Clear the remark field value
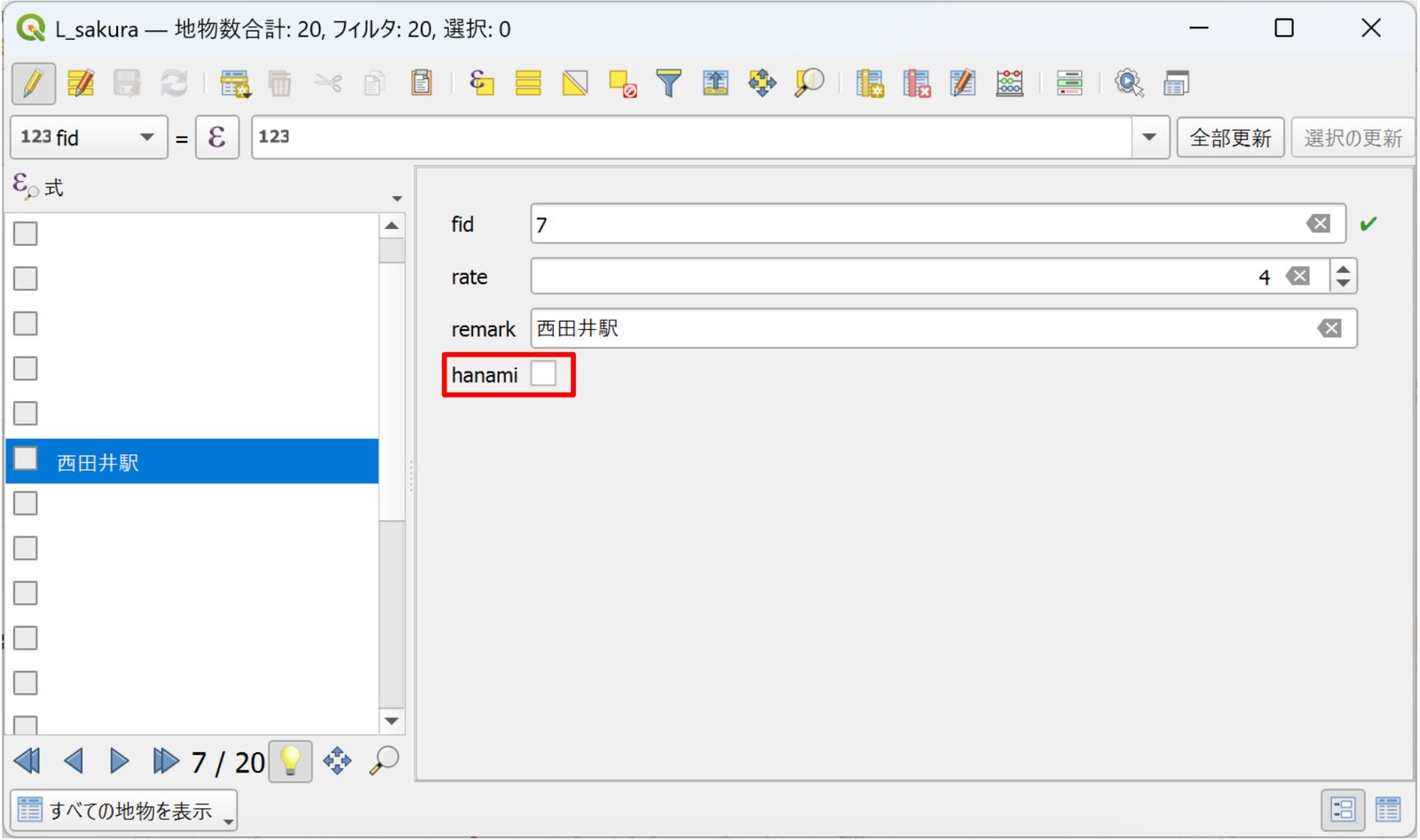Viewport: 1420px width, 840px height. coord(1329,329)
